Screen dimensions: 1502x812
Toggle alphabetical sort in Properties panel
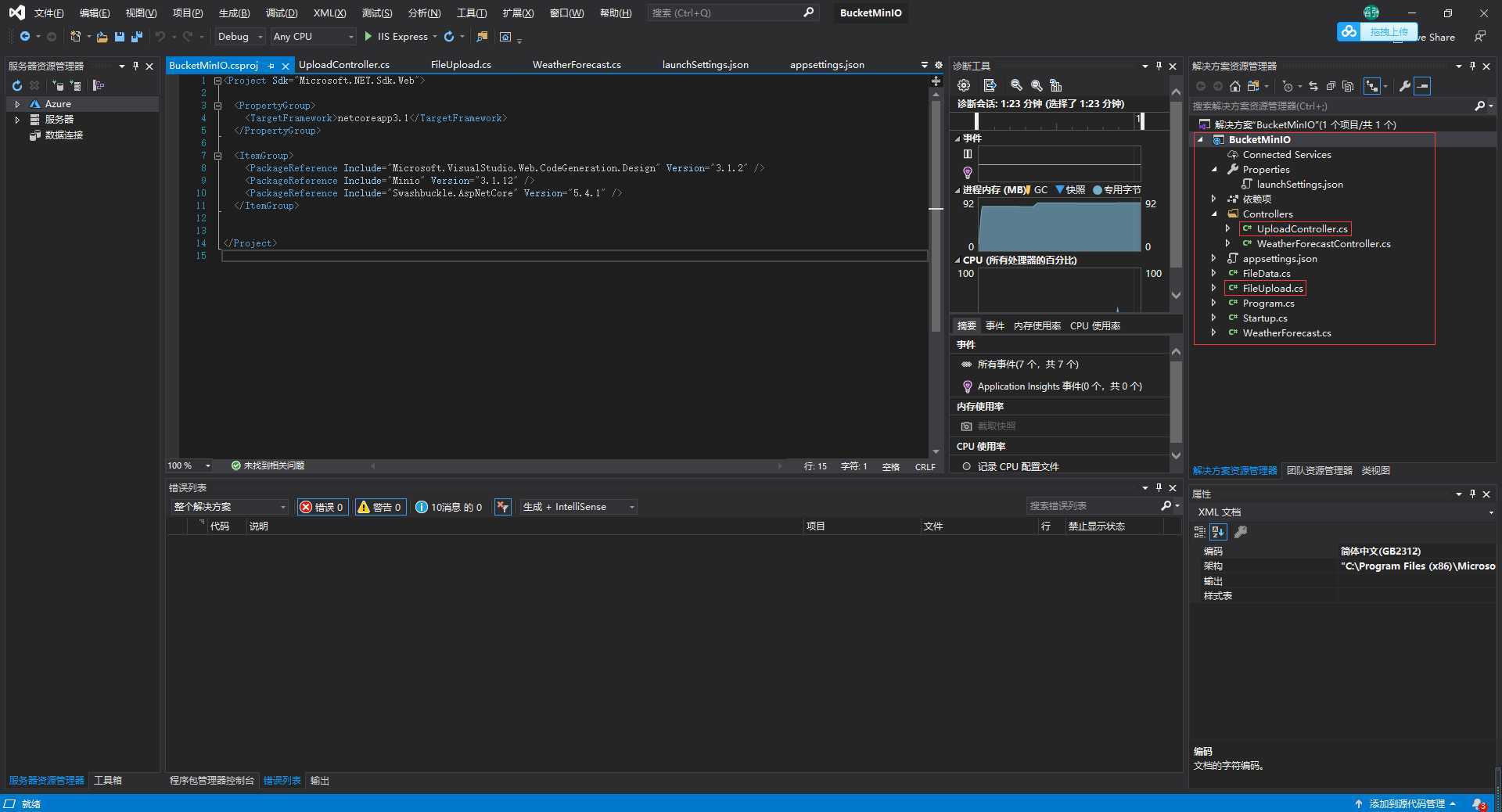tap(1218, 532)
